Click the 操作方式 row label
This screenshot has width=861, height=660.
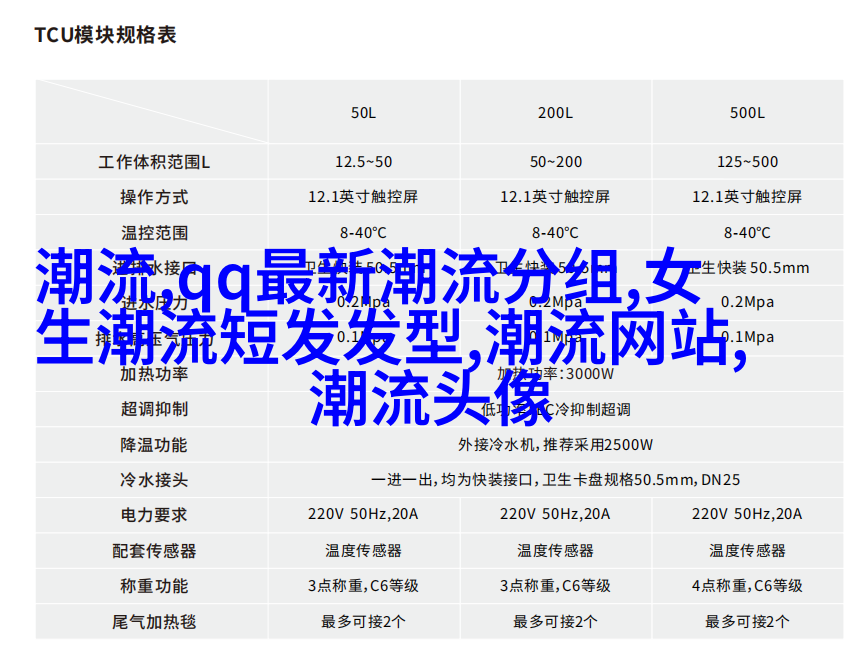pyautogui.click(x=154, y=197)
